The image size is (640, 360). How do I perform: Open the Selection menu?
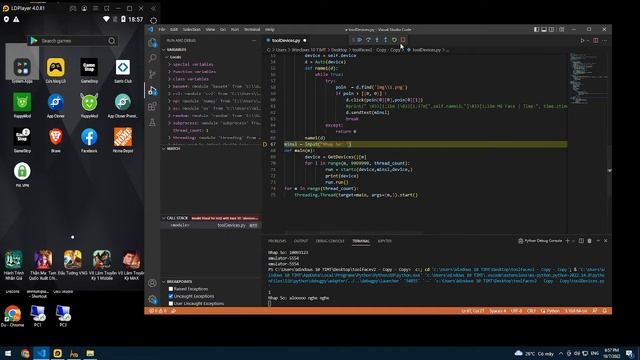[x=191, y=30]
